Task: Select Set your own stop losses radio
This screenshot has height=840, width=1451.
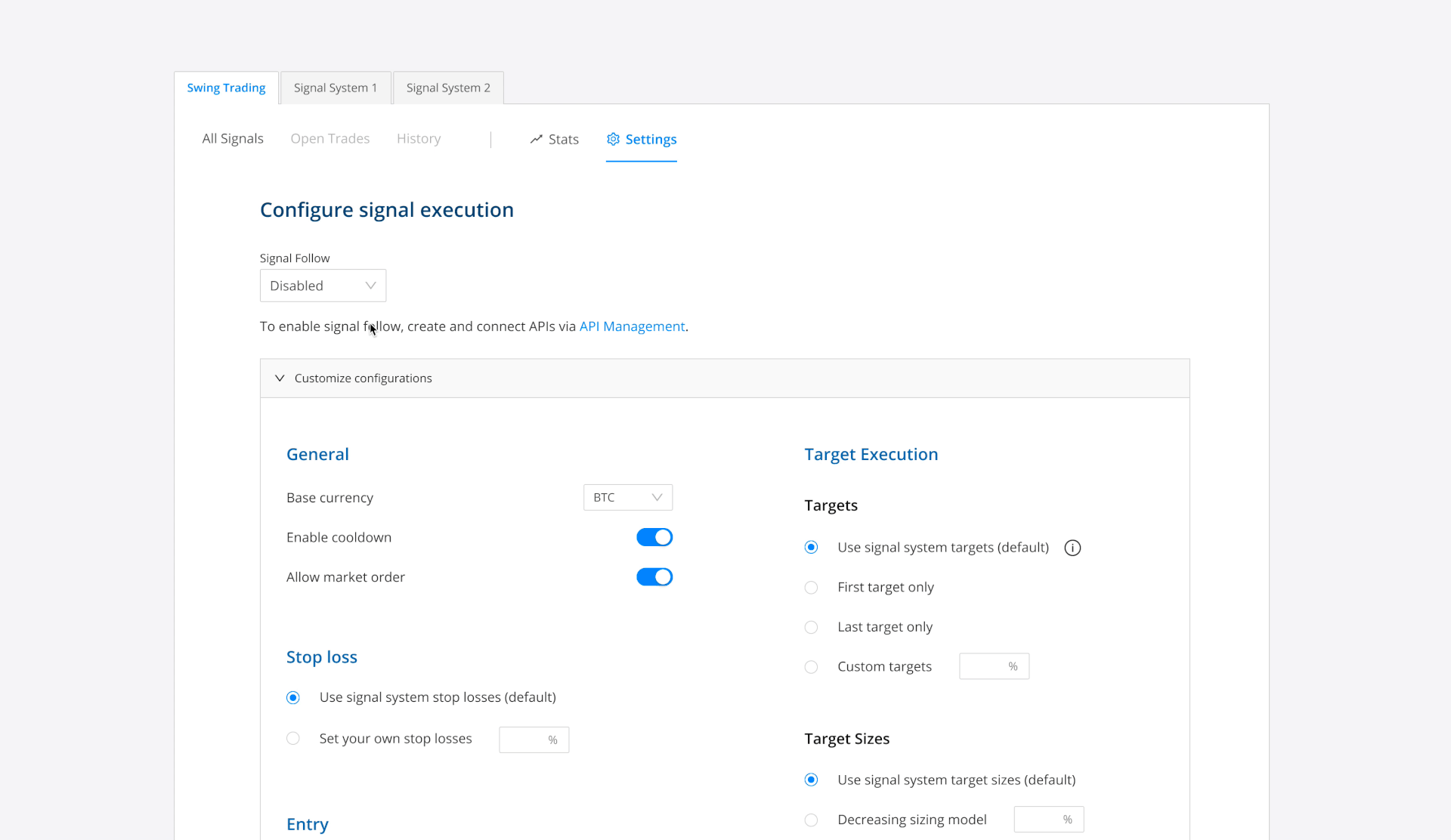Action: pyautogui.click(x=293, y=739)
